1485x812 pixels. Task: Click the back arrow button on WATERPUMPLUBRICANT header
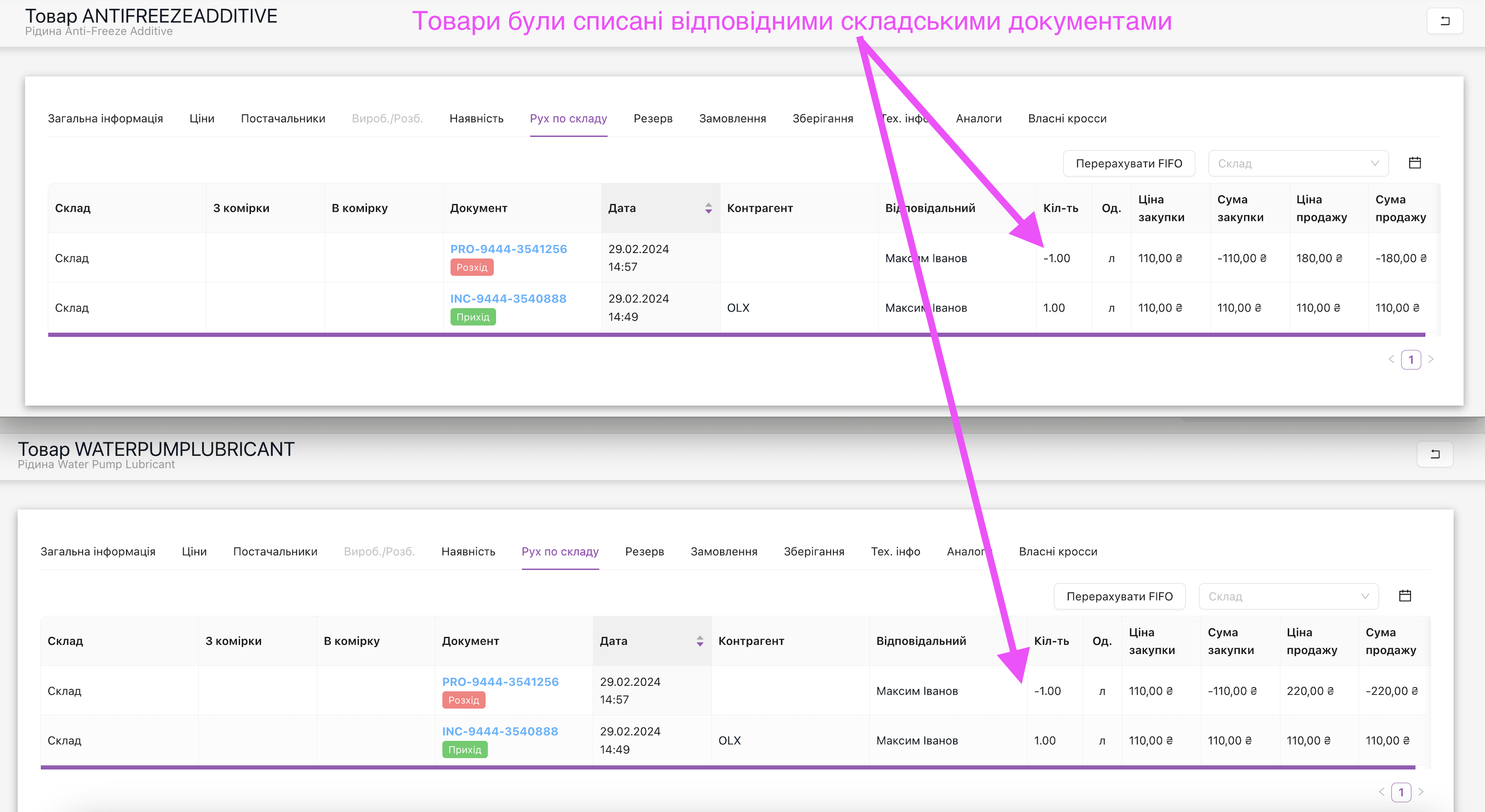point(1434,454)
